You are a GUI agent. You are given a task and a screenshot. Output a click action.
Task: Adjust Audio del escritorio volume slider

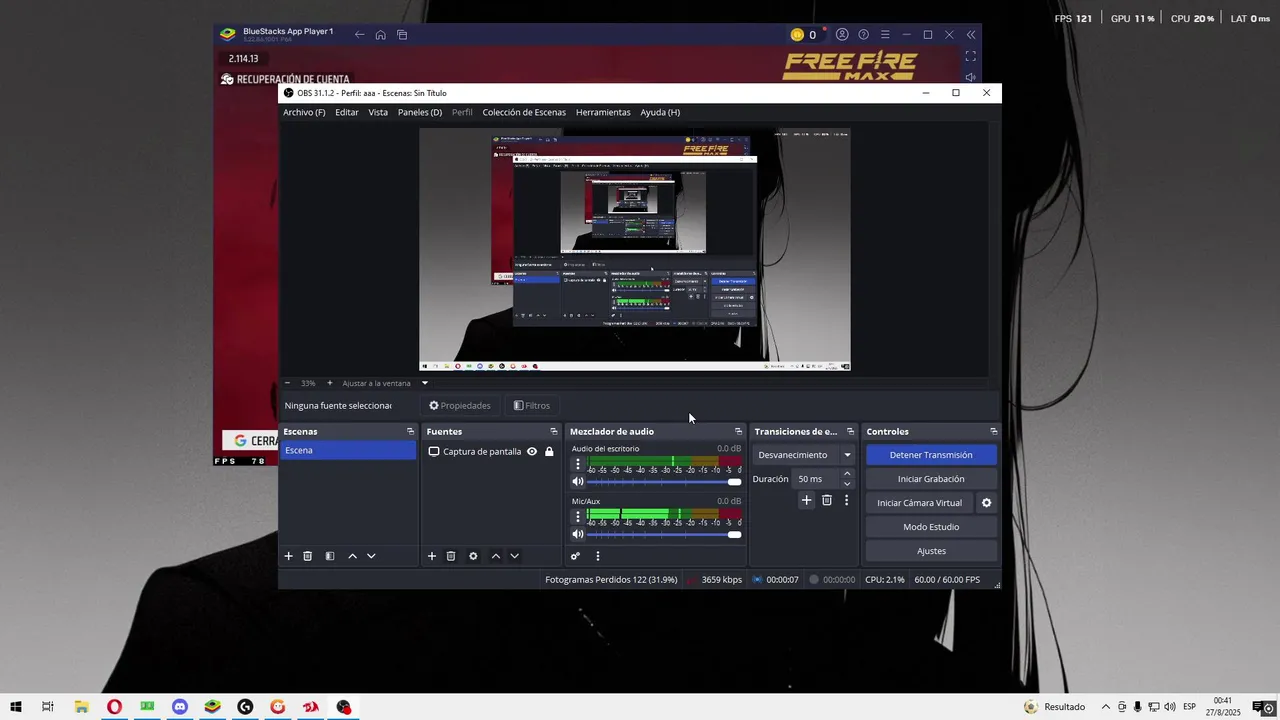664,482
